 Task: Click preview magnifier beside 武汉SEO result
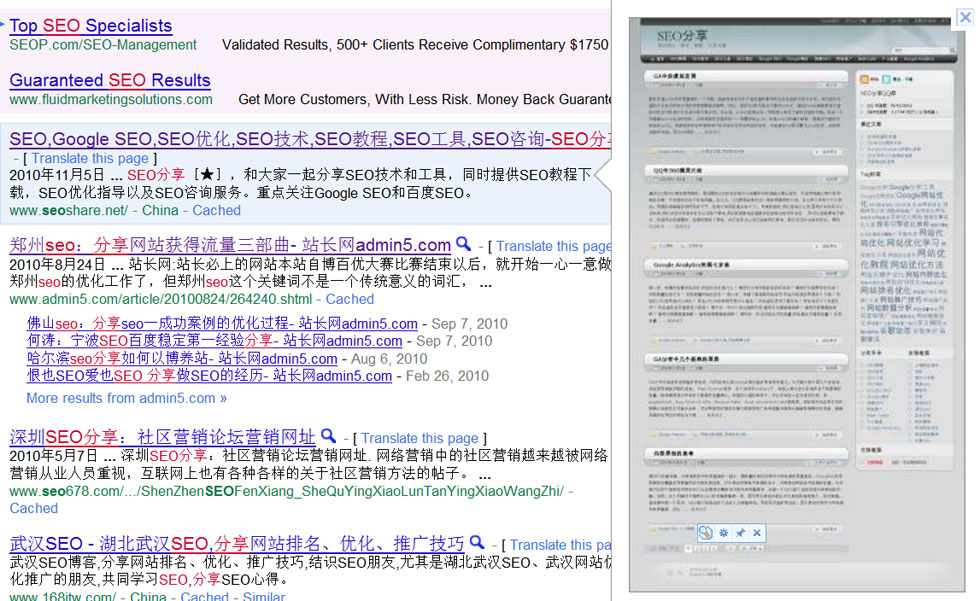coord(476,543)
